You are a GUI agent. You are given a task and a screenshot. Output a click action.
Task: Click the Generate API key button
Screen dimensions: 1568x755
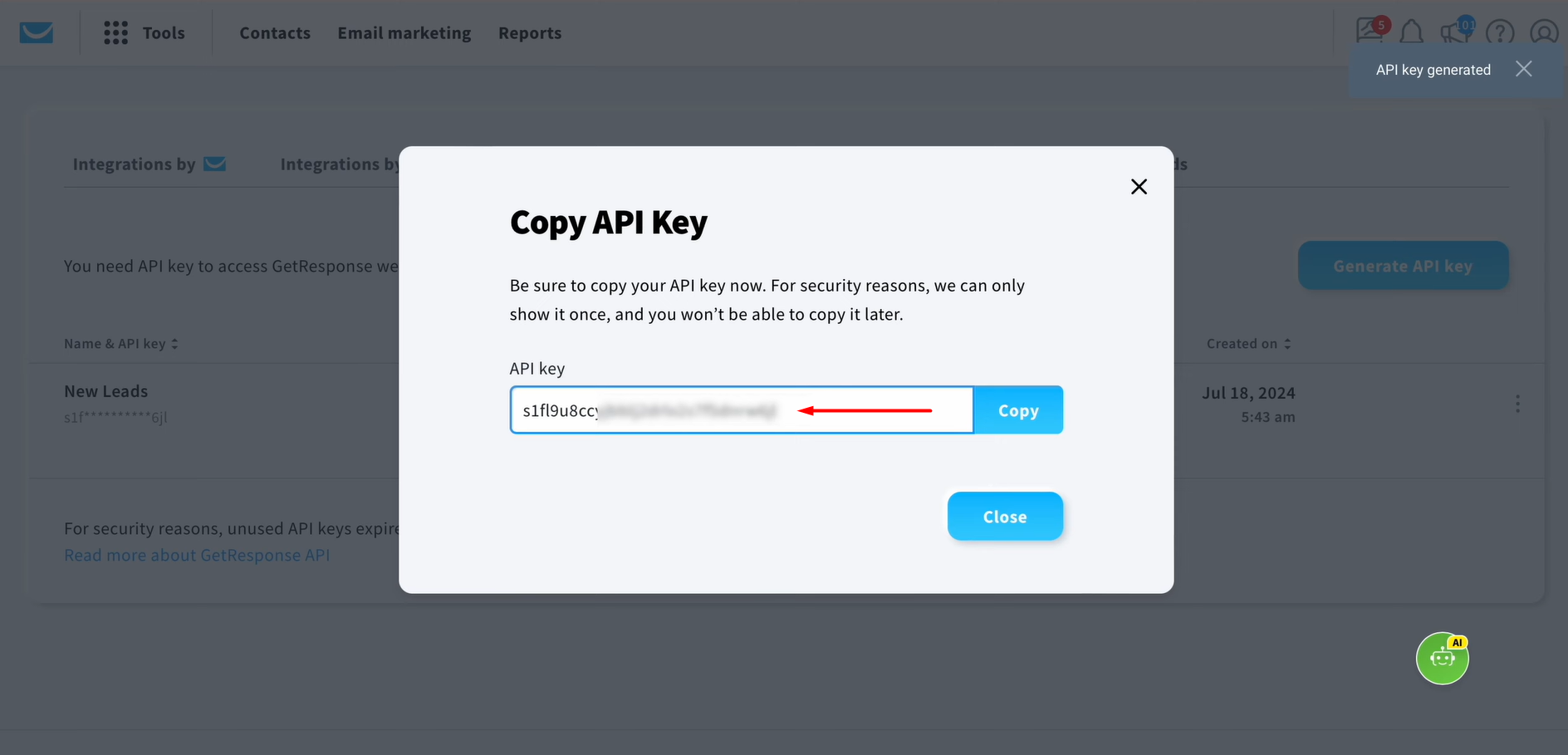point(1403,265)
